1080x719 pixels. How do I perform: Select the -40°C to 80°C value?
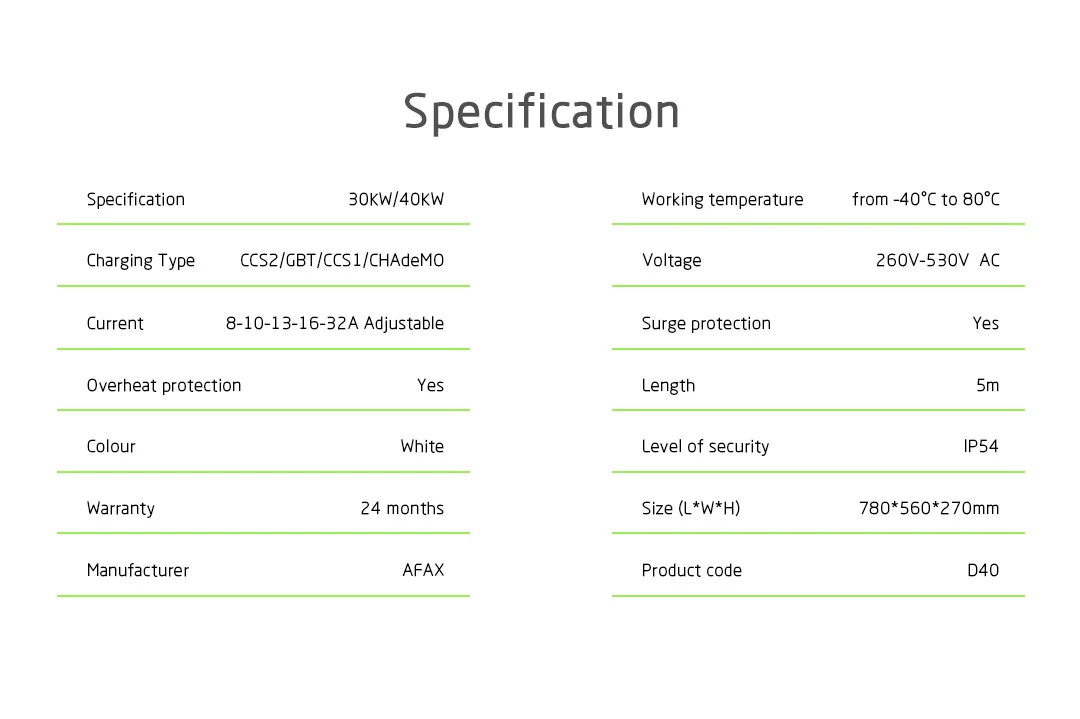pos(926,199)
